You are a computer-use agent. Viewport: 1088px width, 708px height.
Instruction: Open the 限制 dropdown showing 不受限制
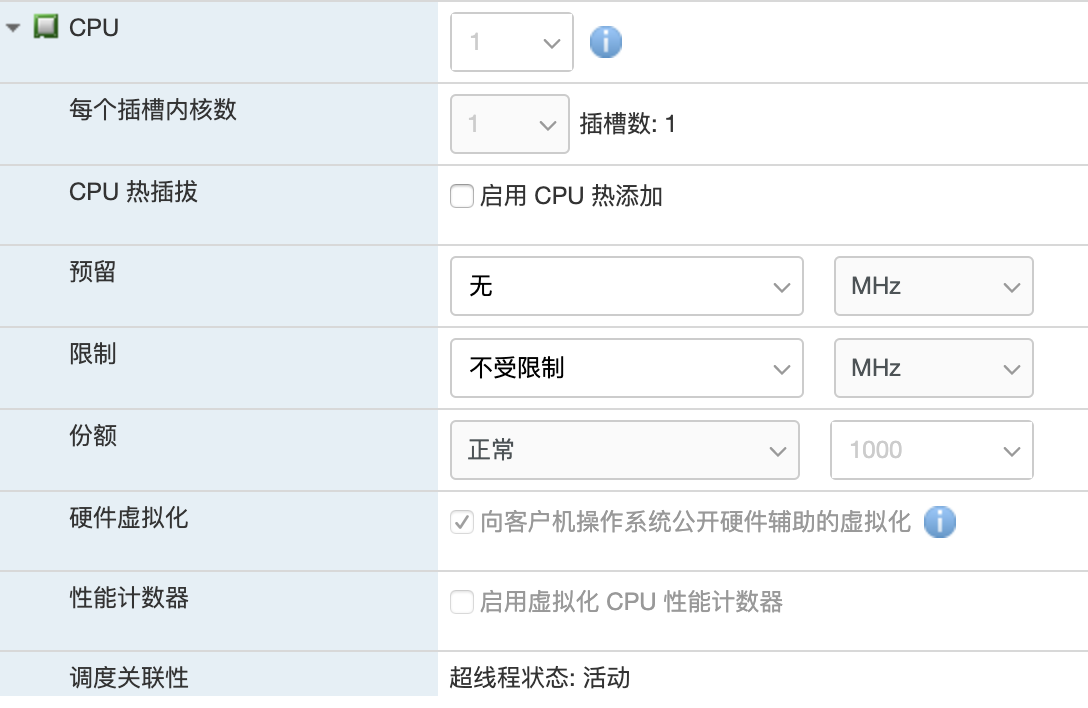coord(783,368)
